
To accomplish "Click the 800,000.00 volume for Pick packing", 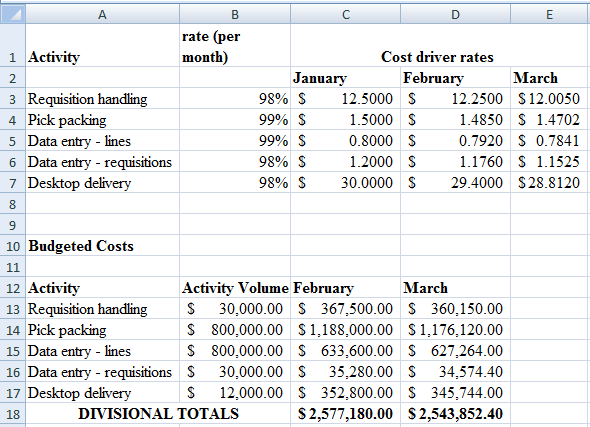I will 235,330.
